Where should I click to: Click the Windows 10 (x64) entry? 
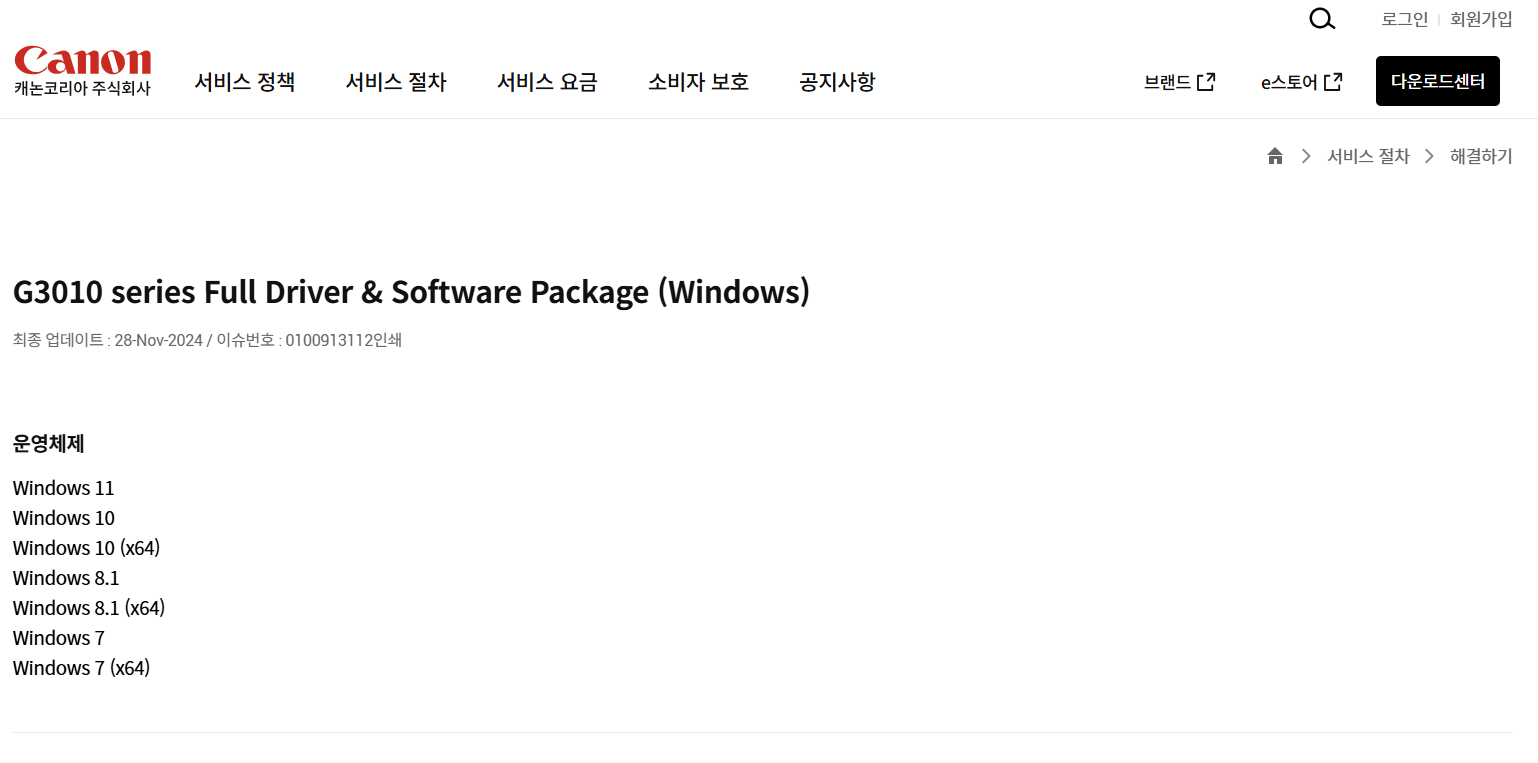coord(86,548)
